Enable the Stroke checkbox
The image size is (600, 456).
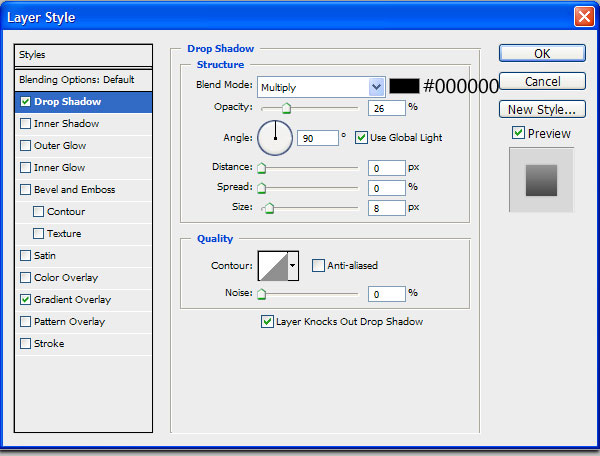pos(25,344)
